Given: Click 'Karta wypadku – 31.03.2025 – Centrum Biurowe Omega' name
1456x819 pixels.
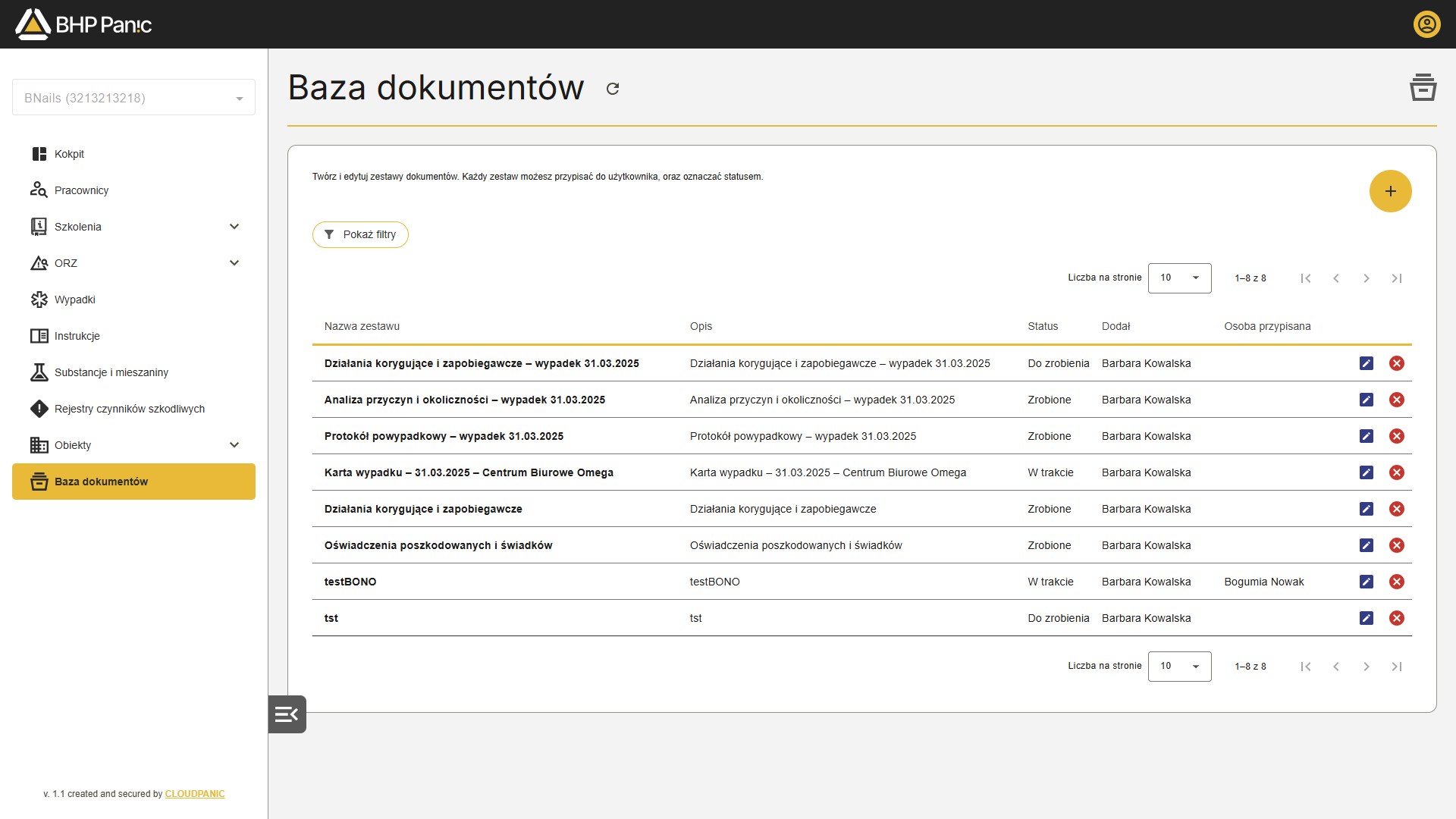Looking at the screenshot, I should click(x=469, y=472).
